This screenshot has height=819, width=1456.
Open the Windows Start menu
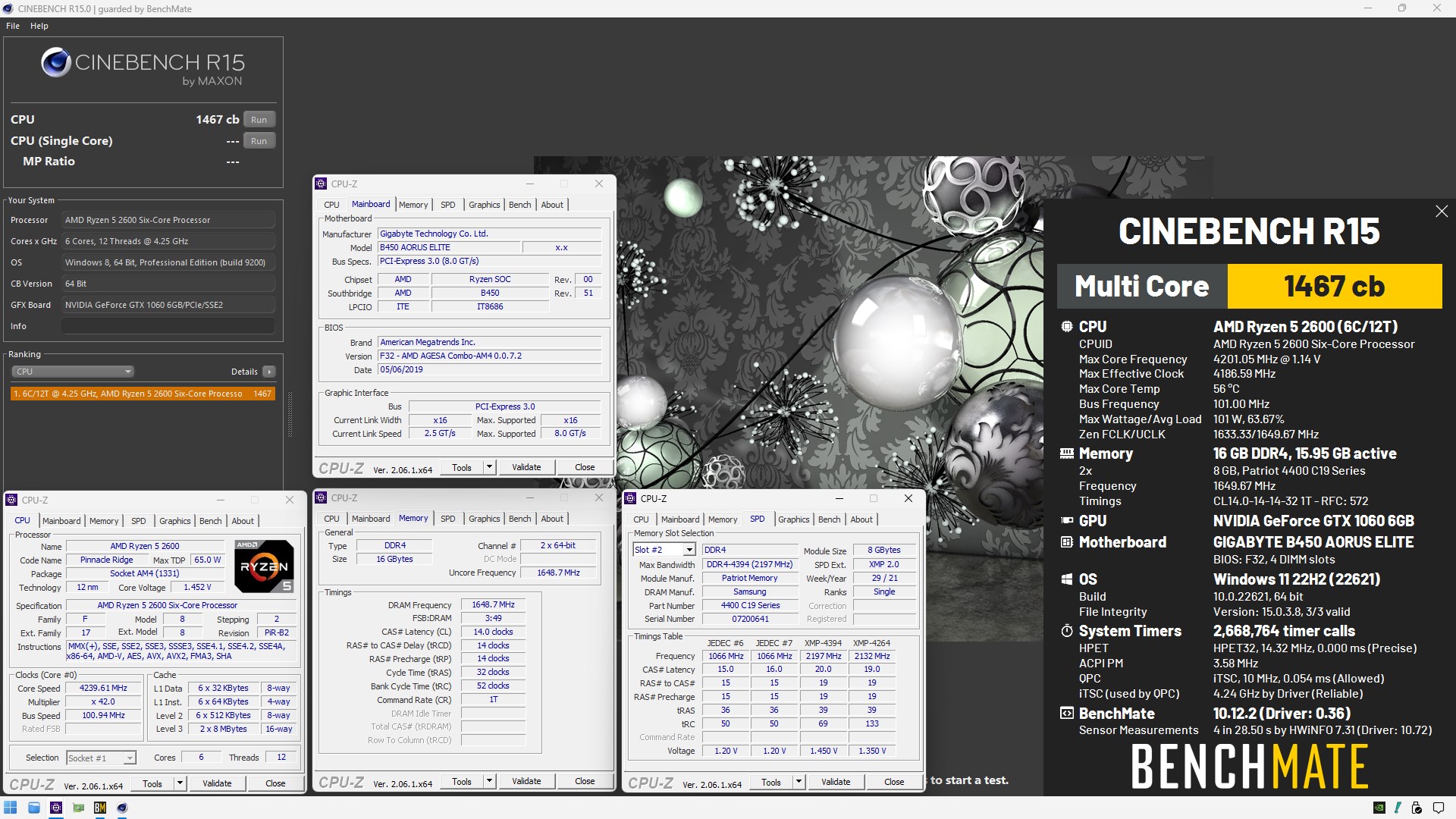tap(11, 808)
